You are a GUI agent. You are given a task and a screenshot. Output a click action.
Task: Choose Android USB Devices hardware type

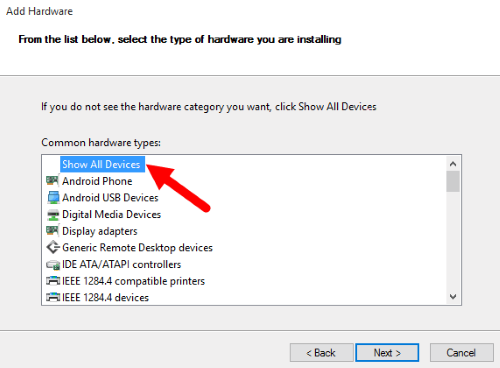(110, 198)
